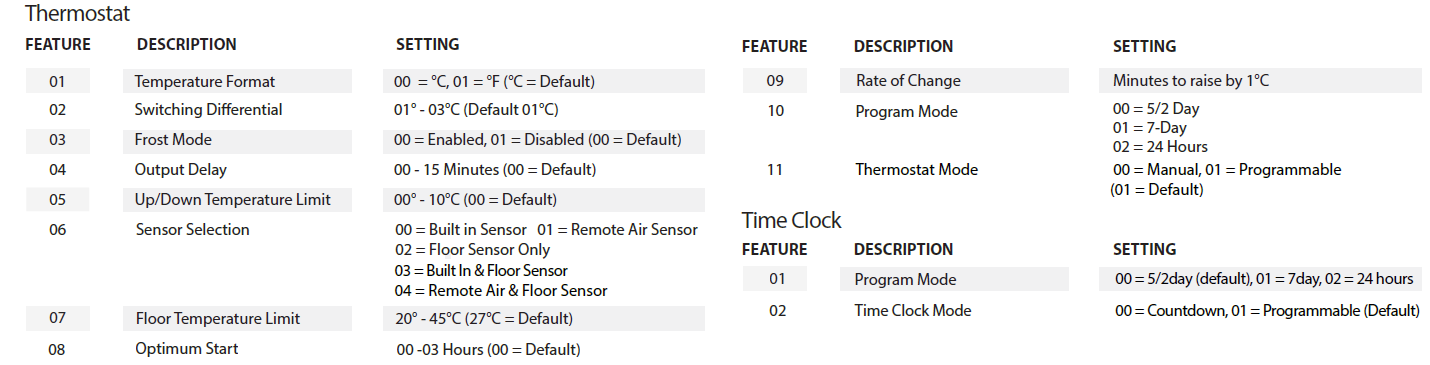The height and width of the screenshot is (365, 1430).
Task: Select Thermostat feature number 03 cell
Action: coord(58,140)
